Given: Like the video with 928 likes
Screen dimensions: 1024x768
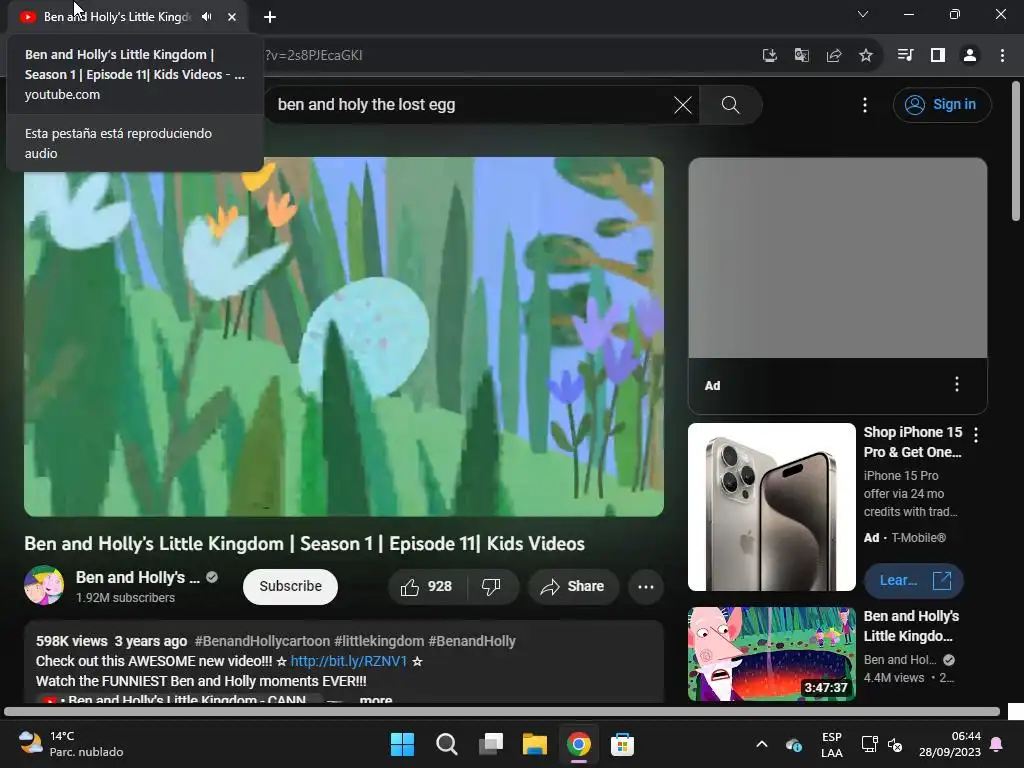Looking at the screenshot, I should (x=426, y=586).
